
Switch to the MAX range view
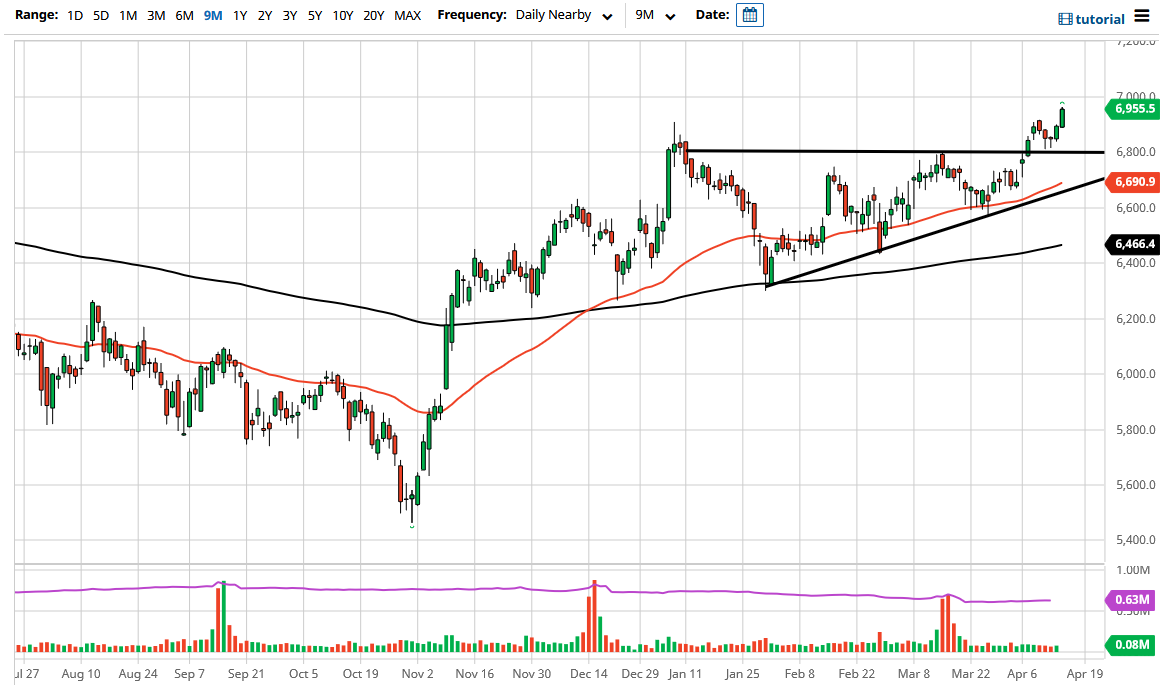click(x=407, y=15)
